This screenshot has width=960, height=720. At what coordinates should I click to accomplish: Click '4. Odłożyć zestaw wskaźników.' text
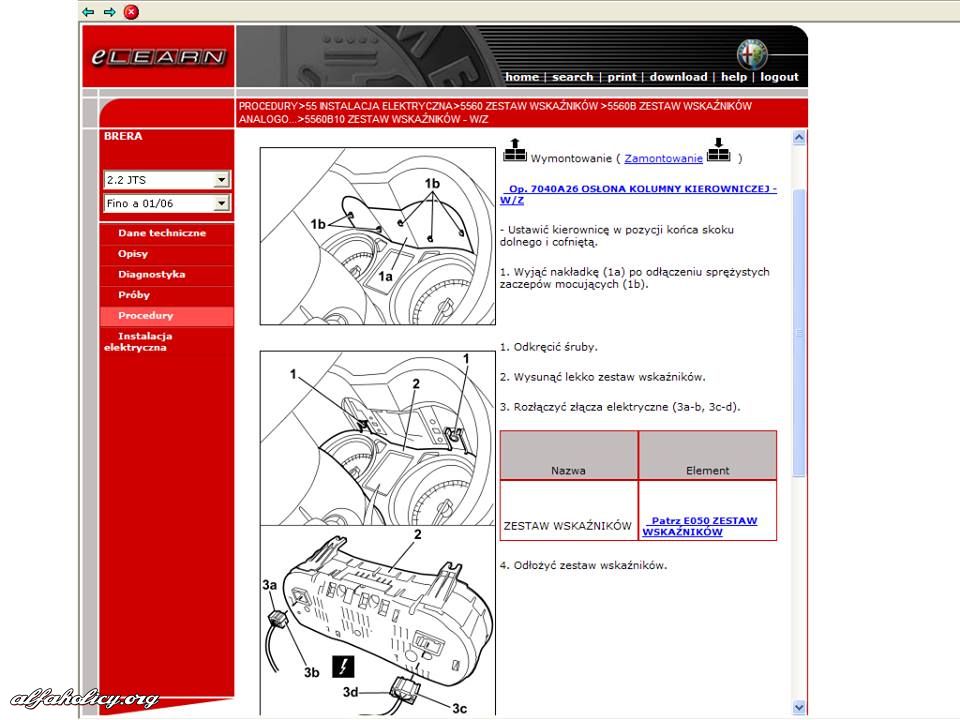point(583,566)
